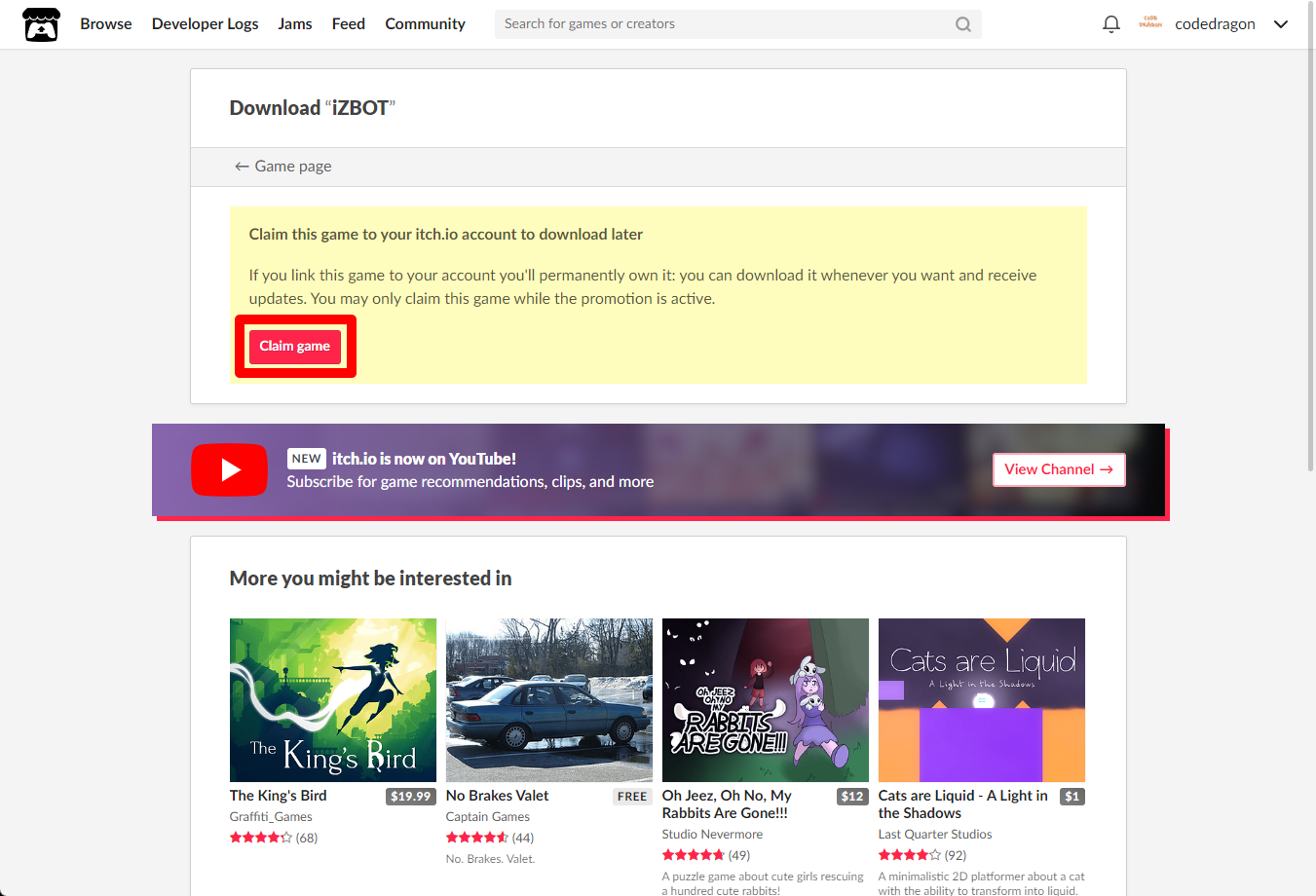Open the Community page
Viewport: 1316px width, 896px height.
pyautogui.click(x=425, y=24)
